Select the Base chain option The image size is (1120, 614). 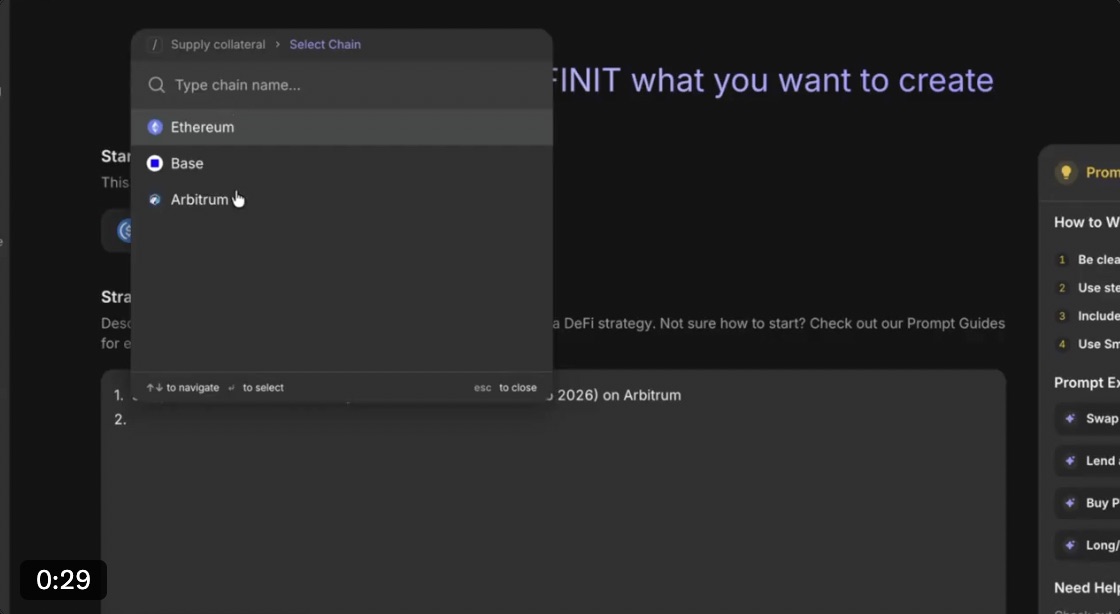coord(341,163)
